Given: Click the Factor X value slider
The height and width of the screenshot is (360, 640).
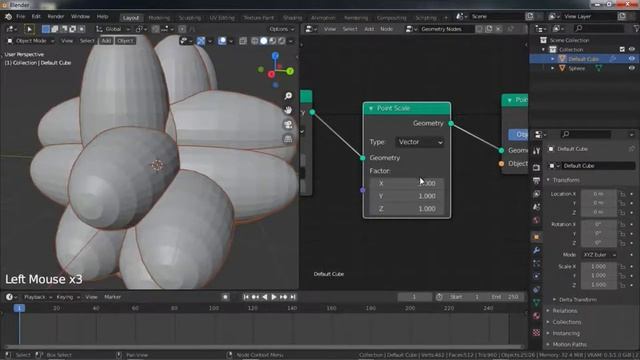Looking at the screenshot, I should tap(407, 183).
